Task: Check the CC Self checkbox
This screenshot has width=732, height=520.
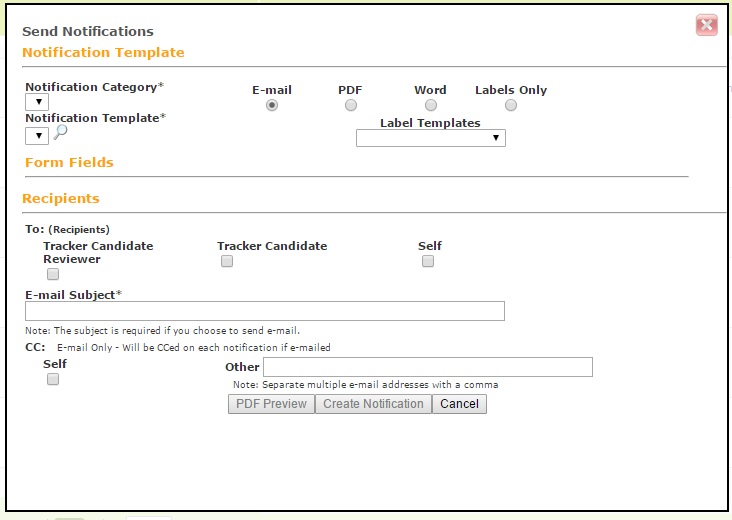Action: [53, 379]
